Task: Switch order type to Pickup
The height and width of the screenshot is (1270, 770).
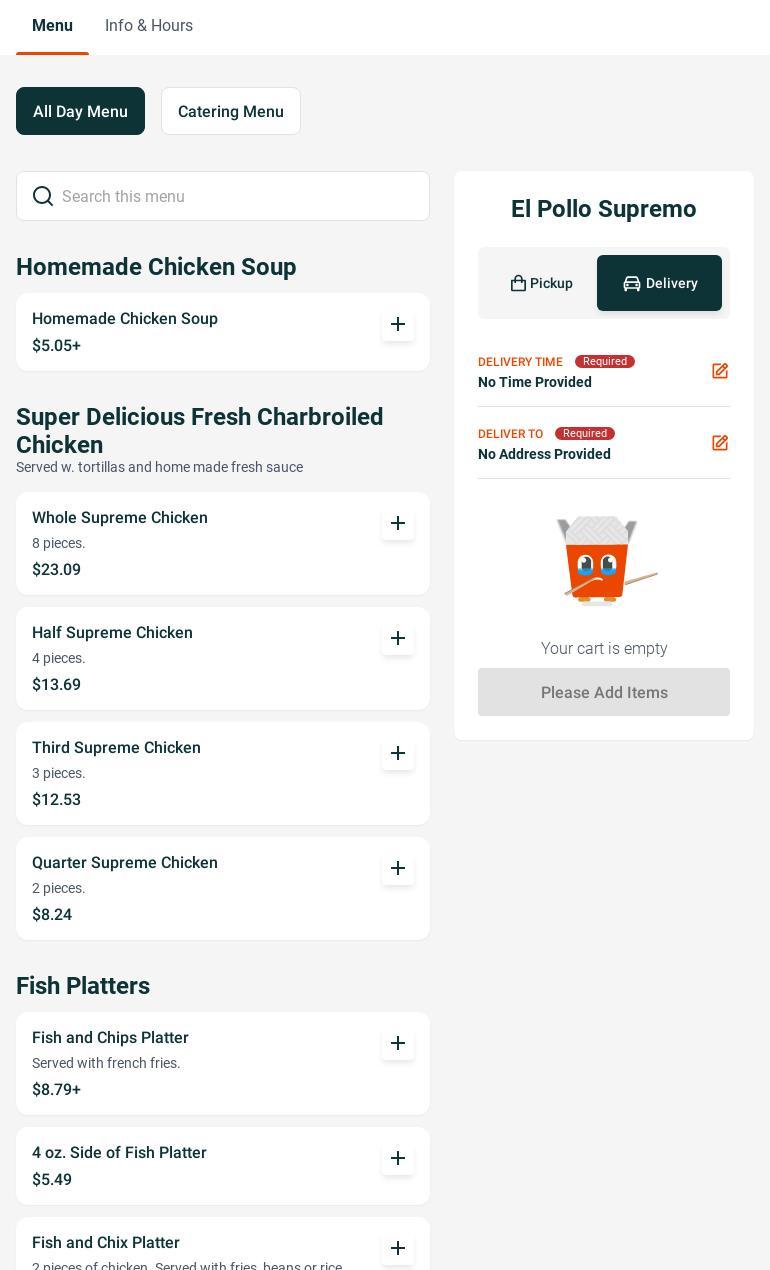Action: click(x=541, y=283)
